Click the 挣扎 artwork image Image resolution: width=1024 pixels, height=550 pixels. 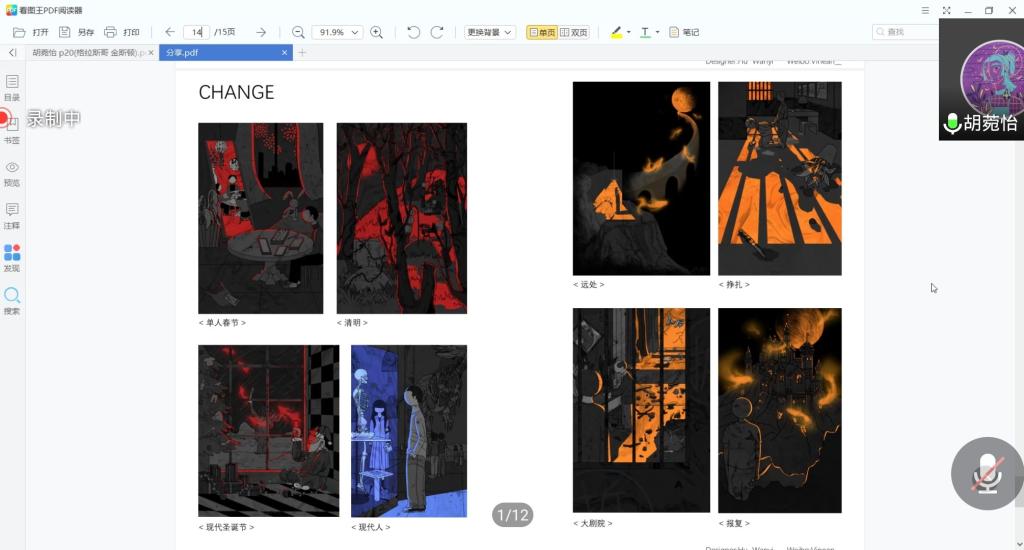click(x=780, y=178)
